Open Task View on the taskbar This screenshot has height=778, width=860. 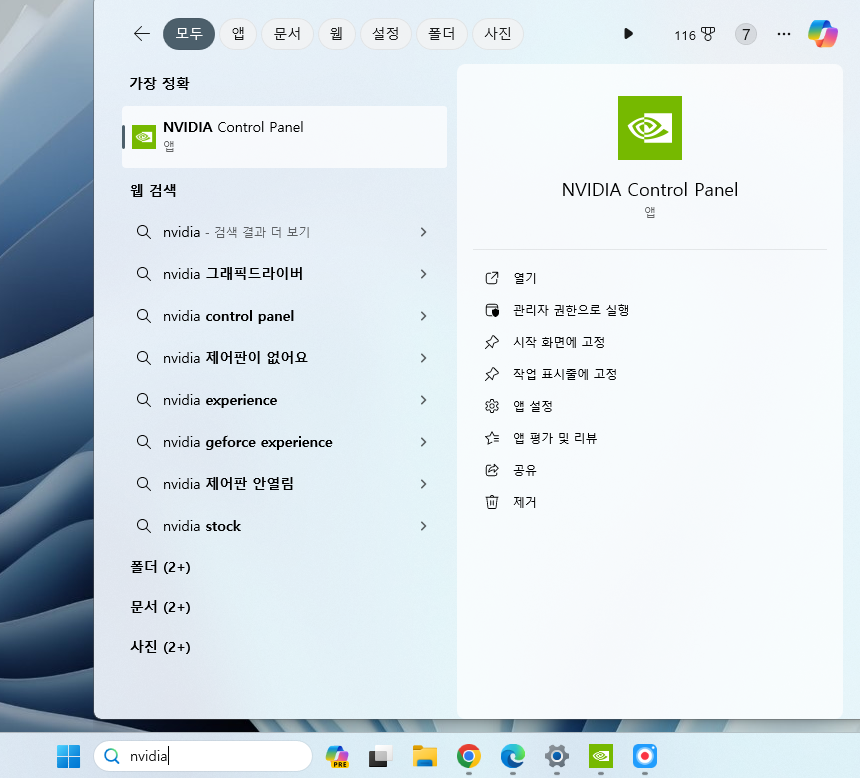(x=381, y=757)
